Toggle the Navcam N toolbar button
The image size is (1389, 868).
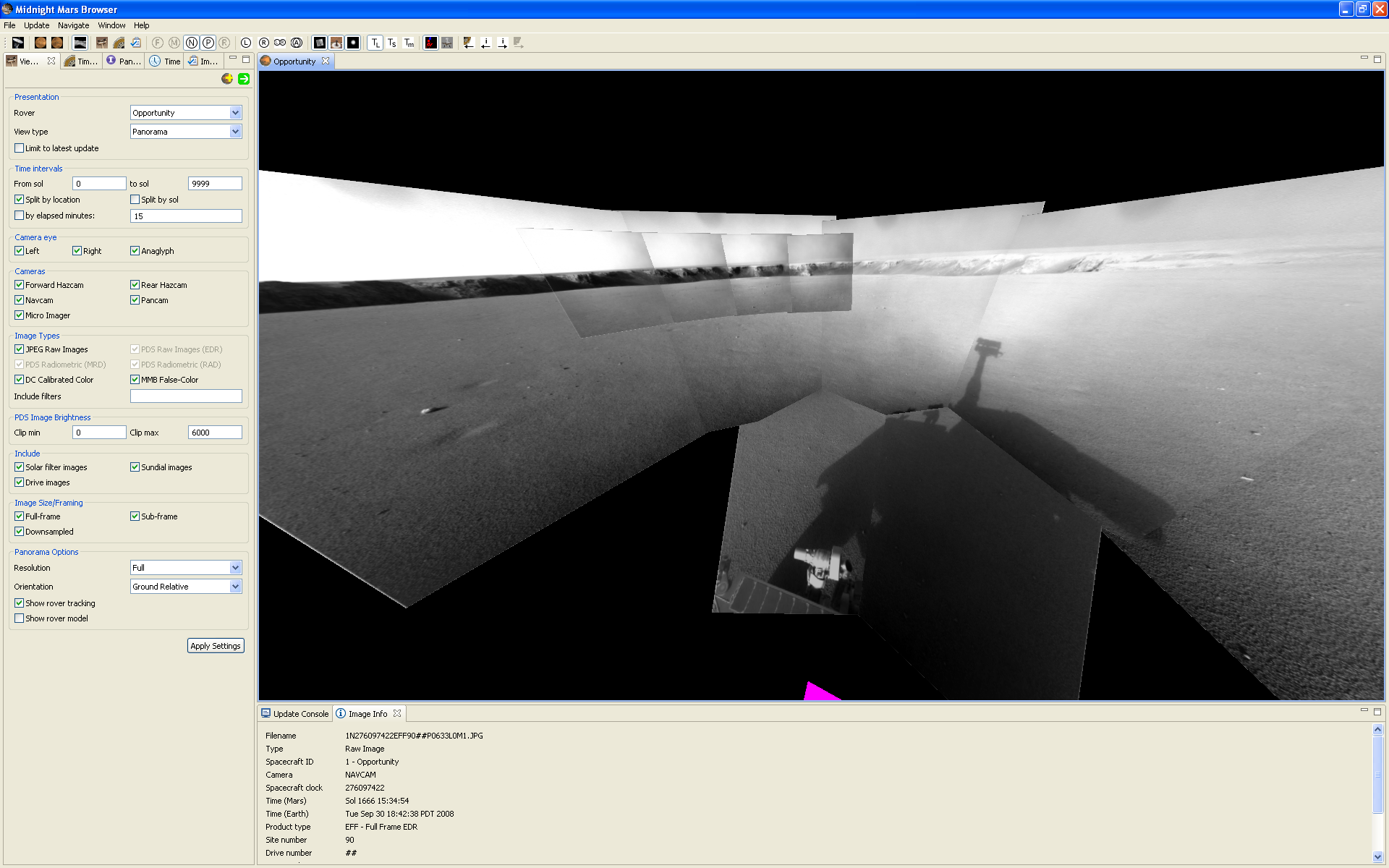192,43
